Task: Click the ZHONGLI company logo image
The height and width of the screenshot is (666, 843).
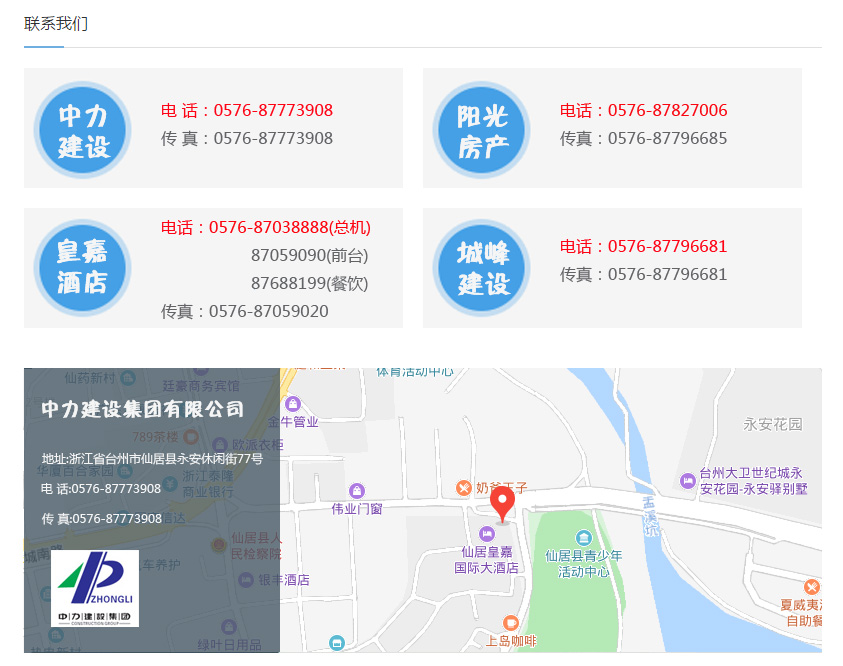Action: coord(95,588)
